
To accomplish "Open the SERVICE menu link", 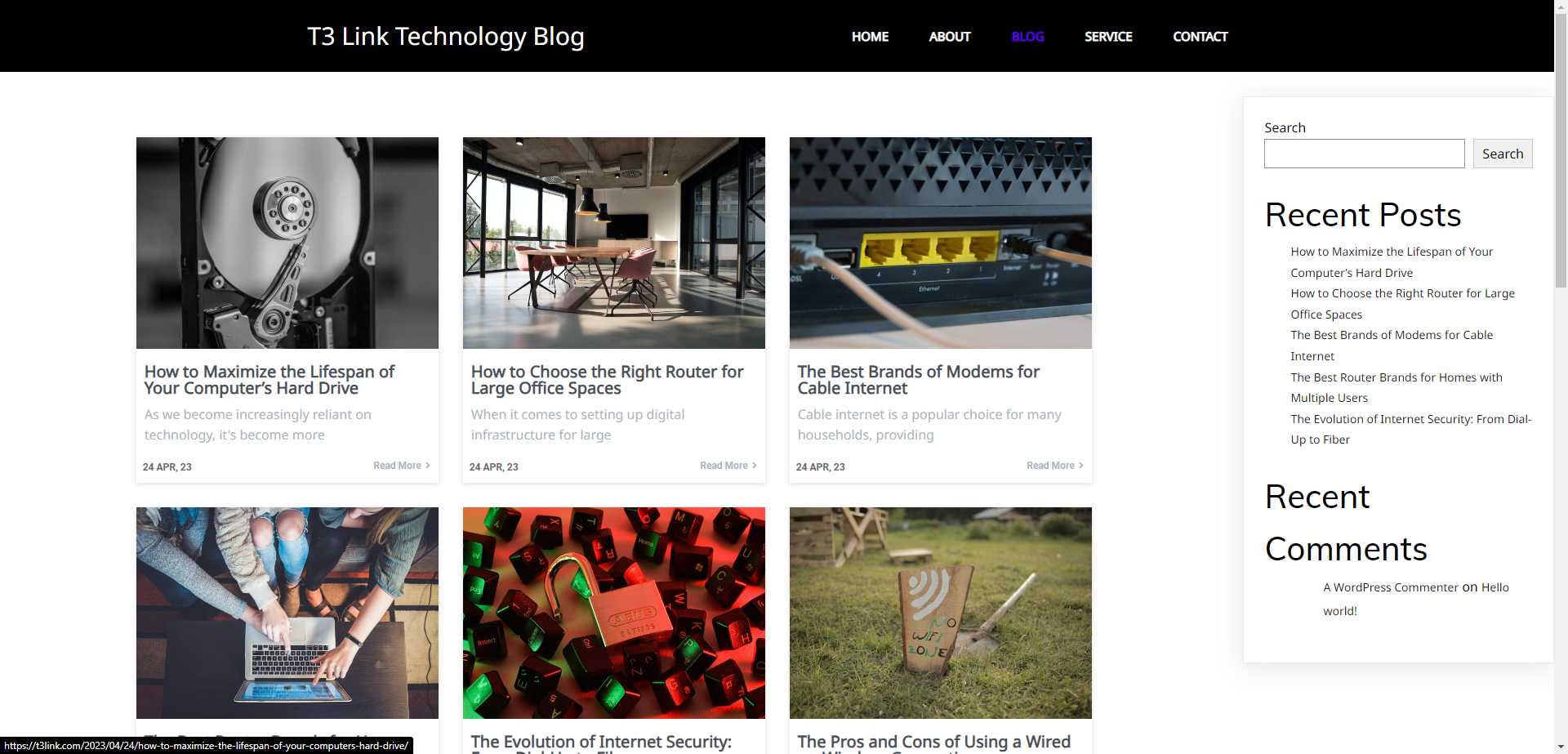I will pos(1108,37).
